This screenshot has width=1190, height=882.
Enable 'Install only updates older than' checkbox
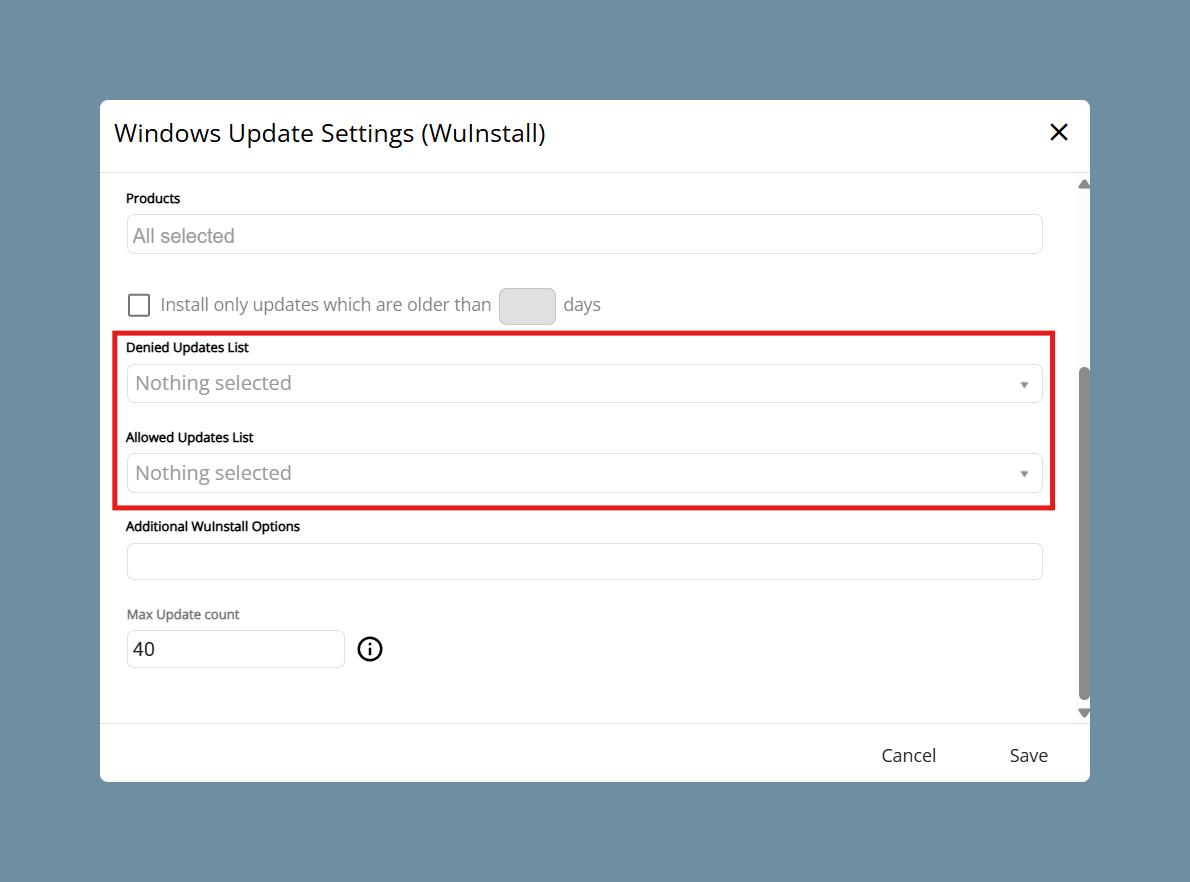click(x=139, y=305)
